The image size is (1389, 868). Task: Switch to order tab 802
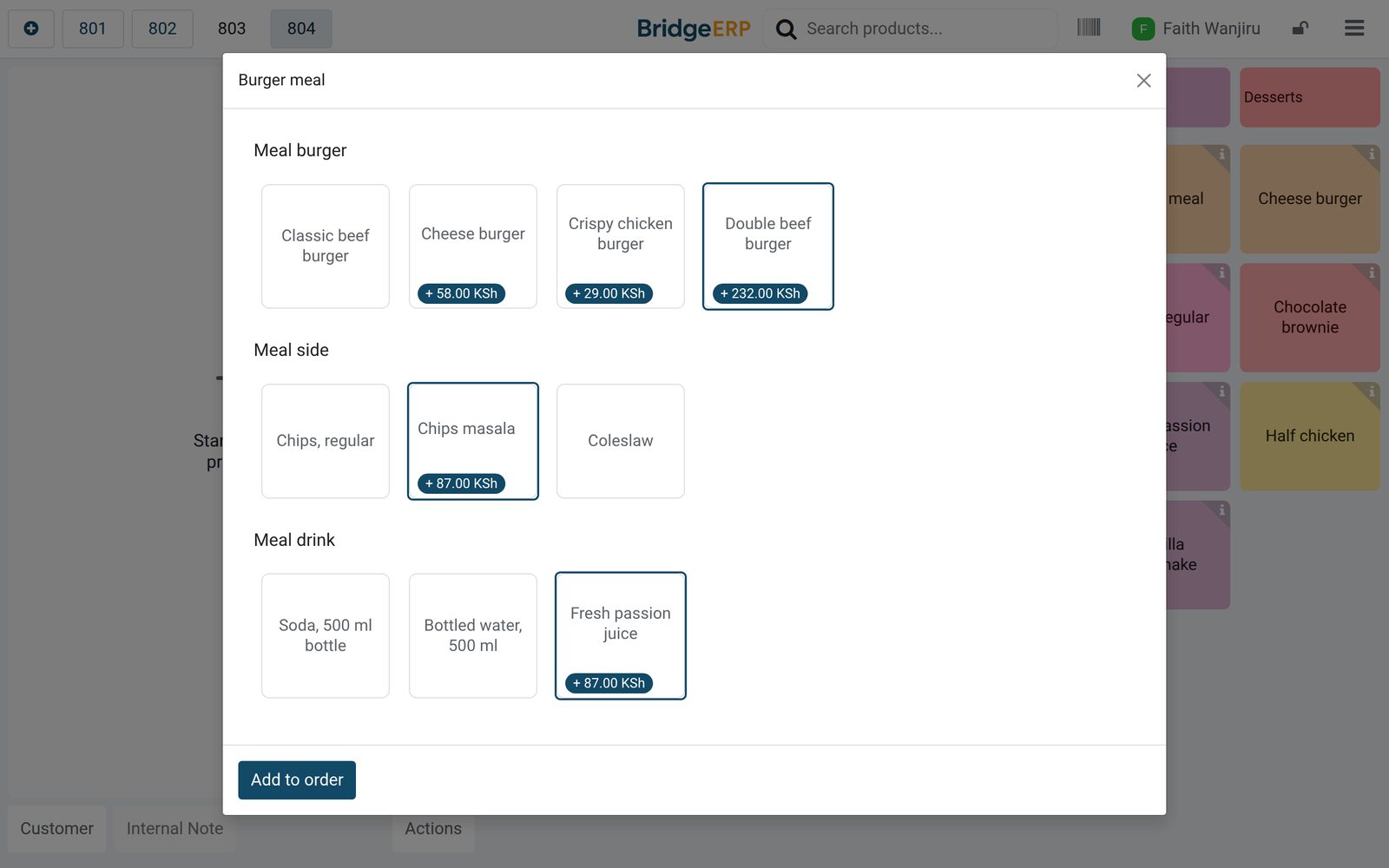coord(162,29)
